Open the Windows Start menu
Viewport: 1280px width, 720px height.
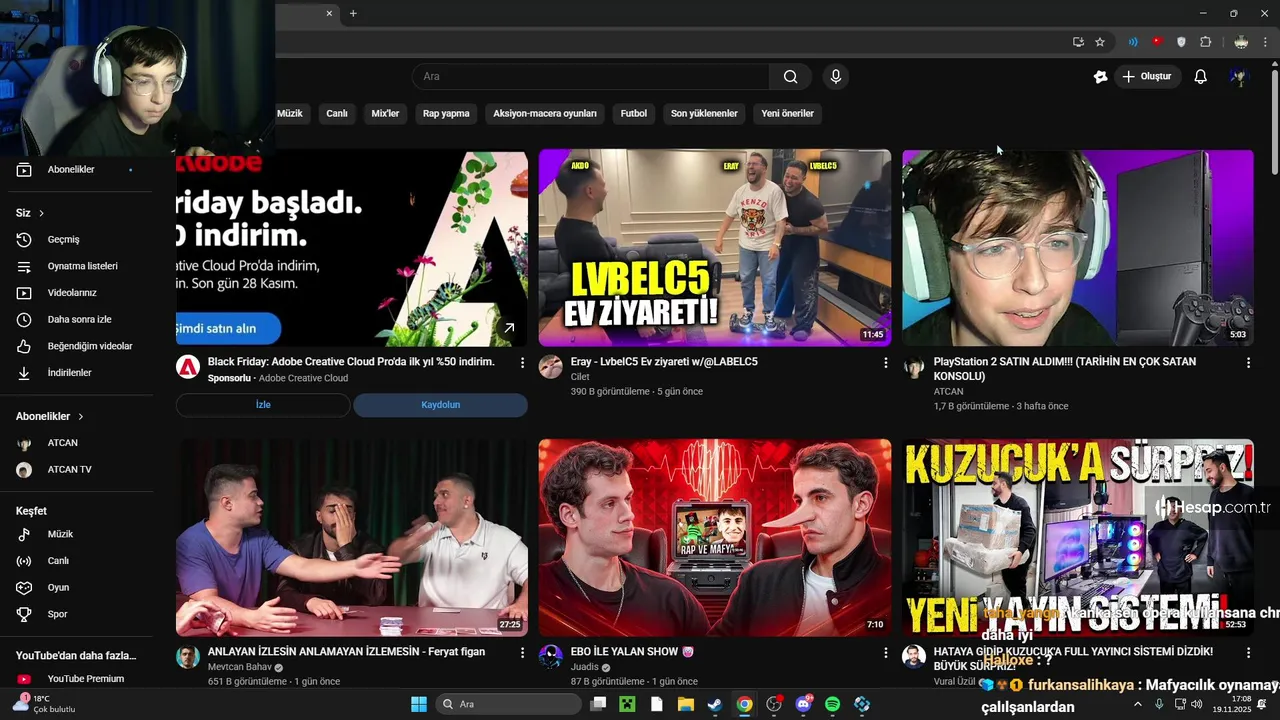pyautogui.click(x=419, y=704)
